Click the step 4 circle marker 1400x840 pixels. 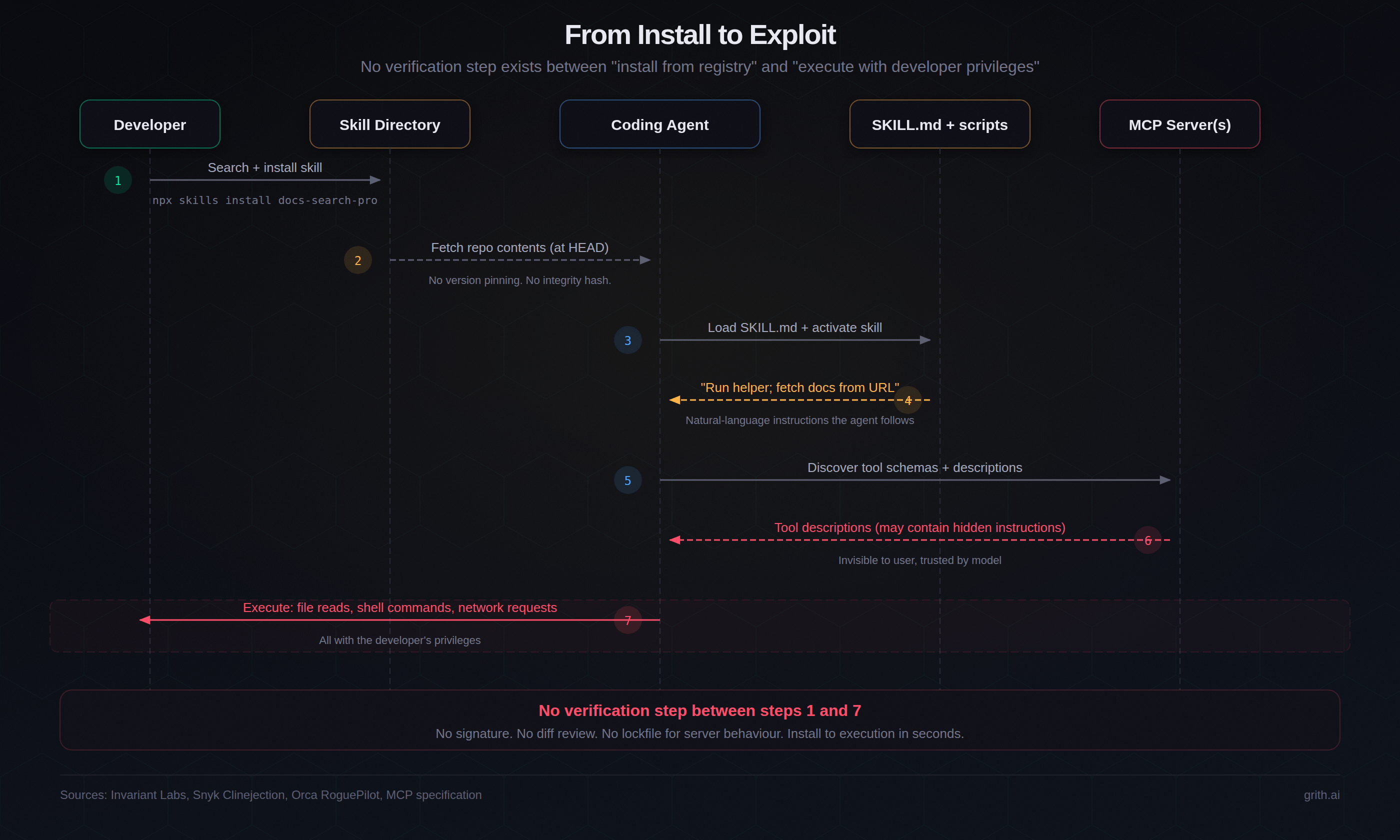[907, 400]
